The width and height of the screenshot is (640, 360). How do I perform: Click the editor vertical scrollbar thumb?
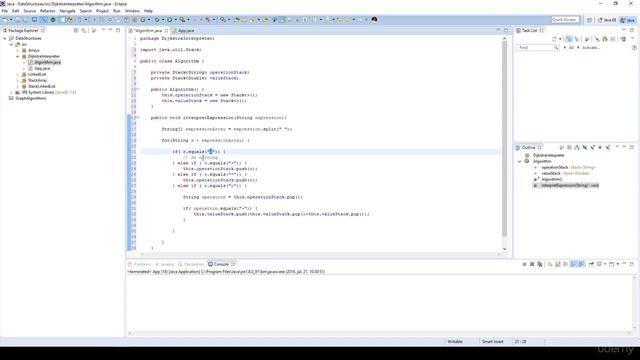[x=504, y=139]
